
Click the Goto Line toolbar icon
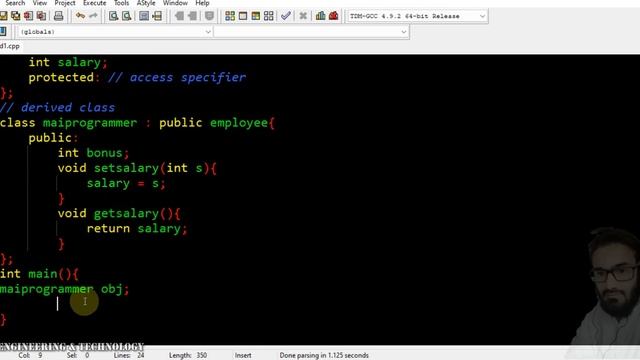(x=157, y=16)
